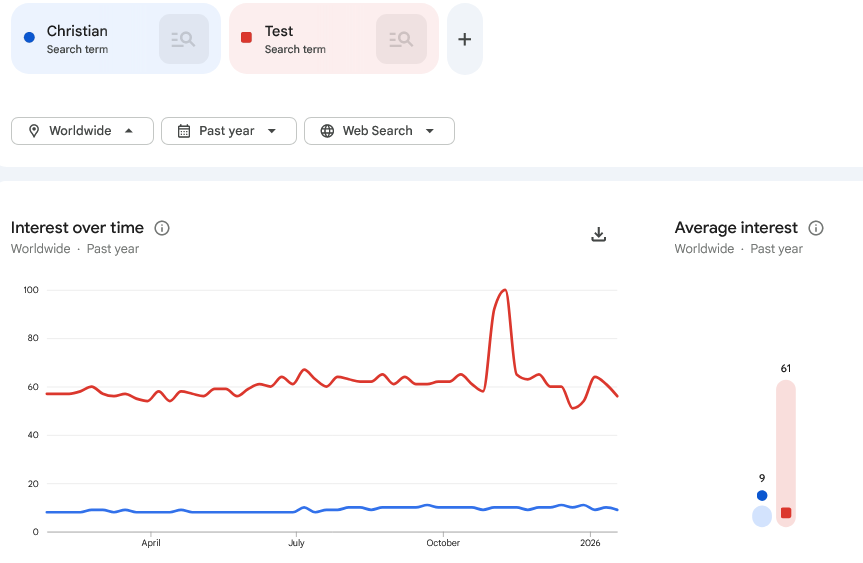Click the October label on time axis

(x=443, y=543)
